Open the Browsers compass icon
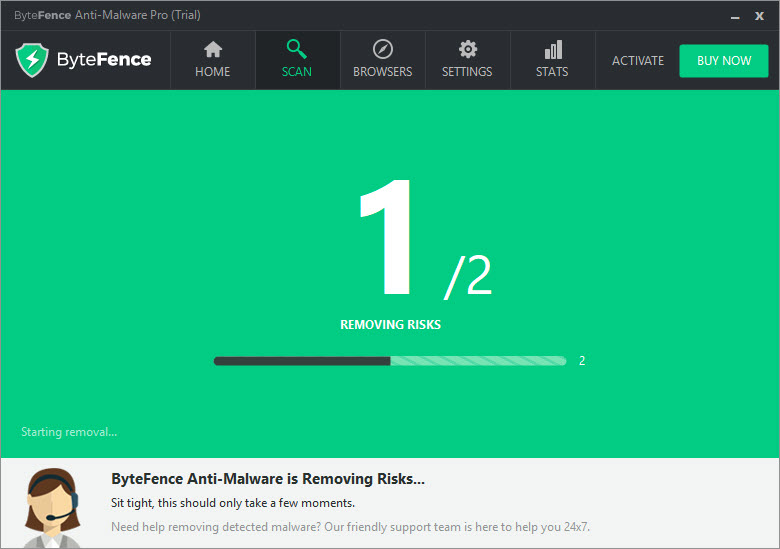 [x=383, y=49]
